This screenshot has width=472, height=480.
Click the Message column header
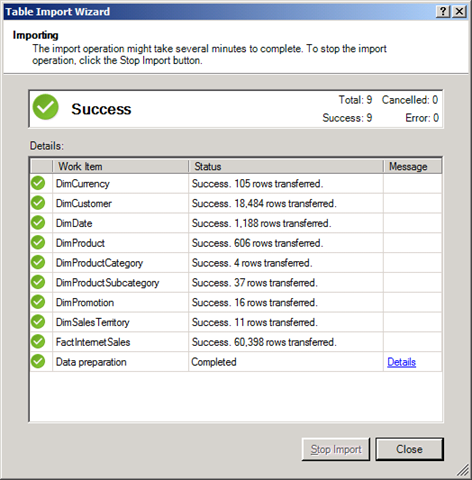click(413, 166)
